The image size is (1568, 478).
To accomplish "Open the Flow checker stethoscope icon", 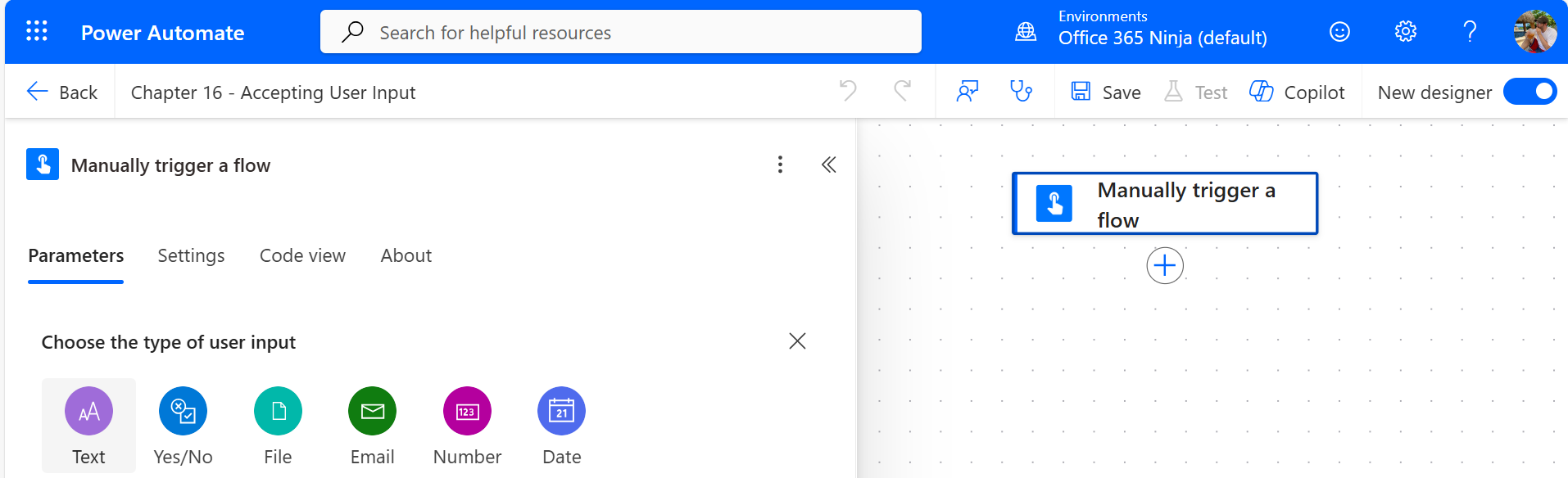I will tap(1022, 92).
